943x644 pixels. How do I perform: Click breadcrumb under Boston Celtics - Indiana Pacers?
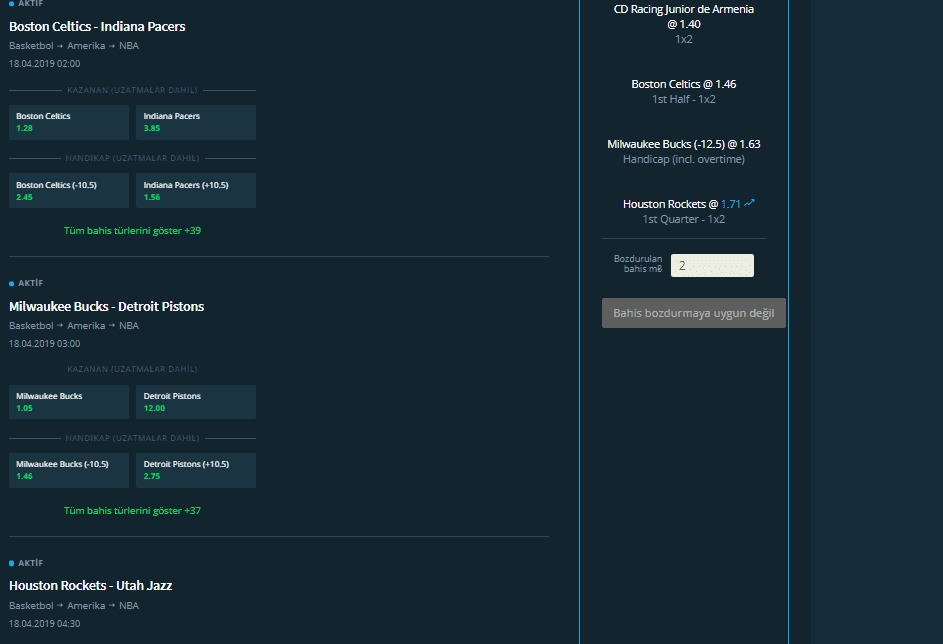(x=74, y=46)
